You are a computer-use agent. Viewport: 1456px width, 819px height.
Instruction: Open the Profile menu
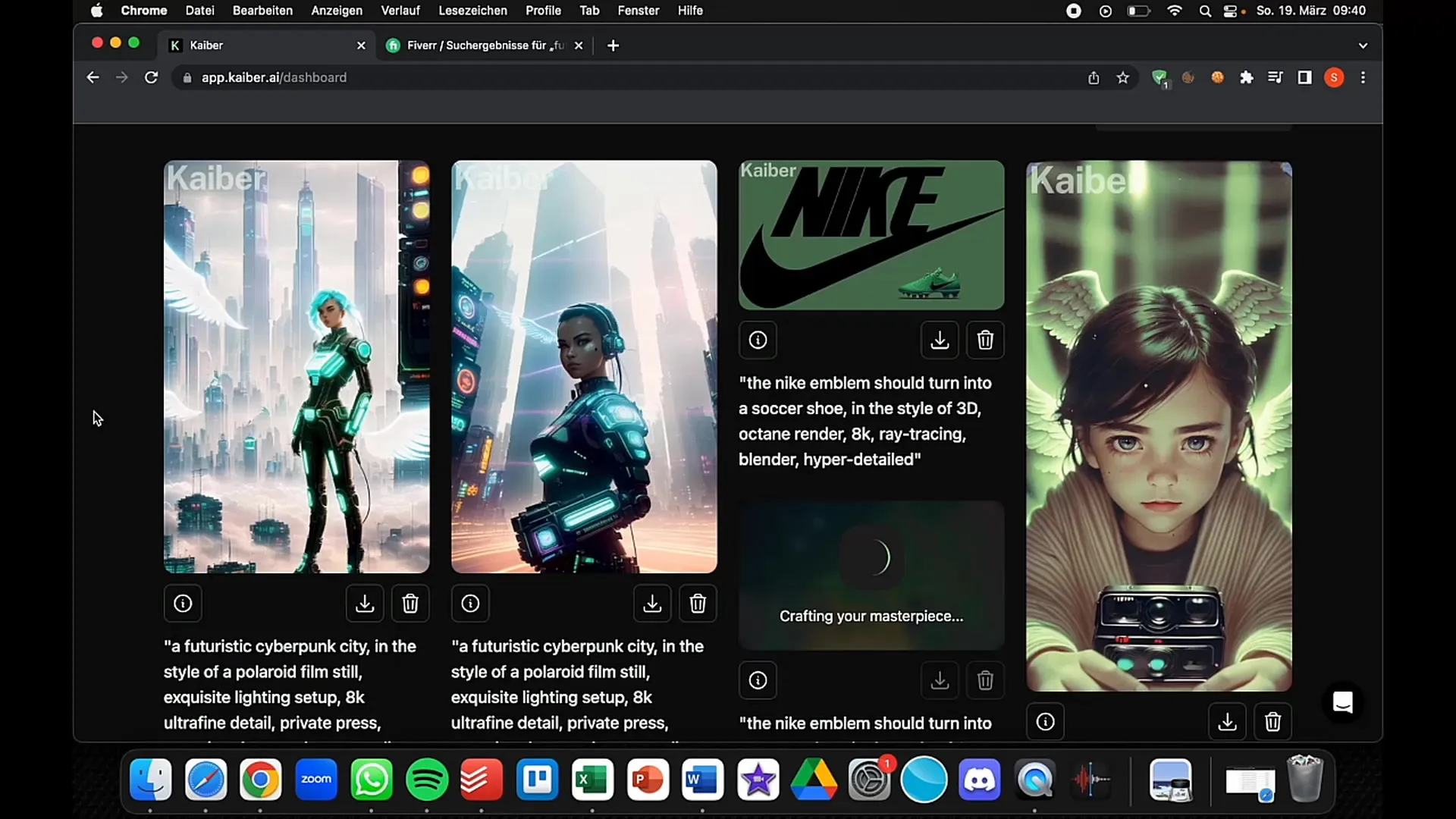543,11
